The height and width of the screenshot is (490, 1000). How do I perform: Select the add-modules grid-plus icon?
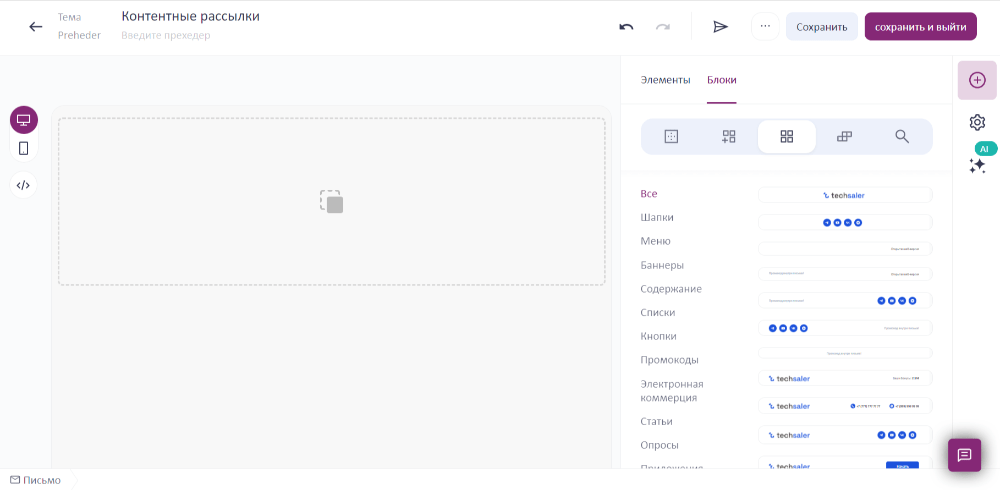tap(729, 136)
